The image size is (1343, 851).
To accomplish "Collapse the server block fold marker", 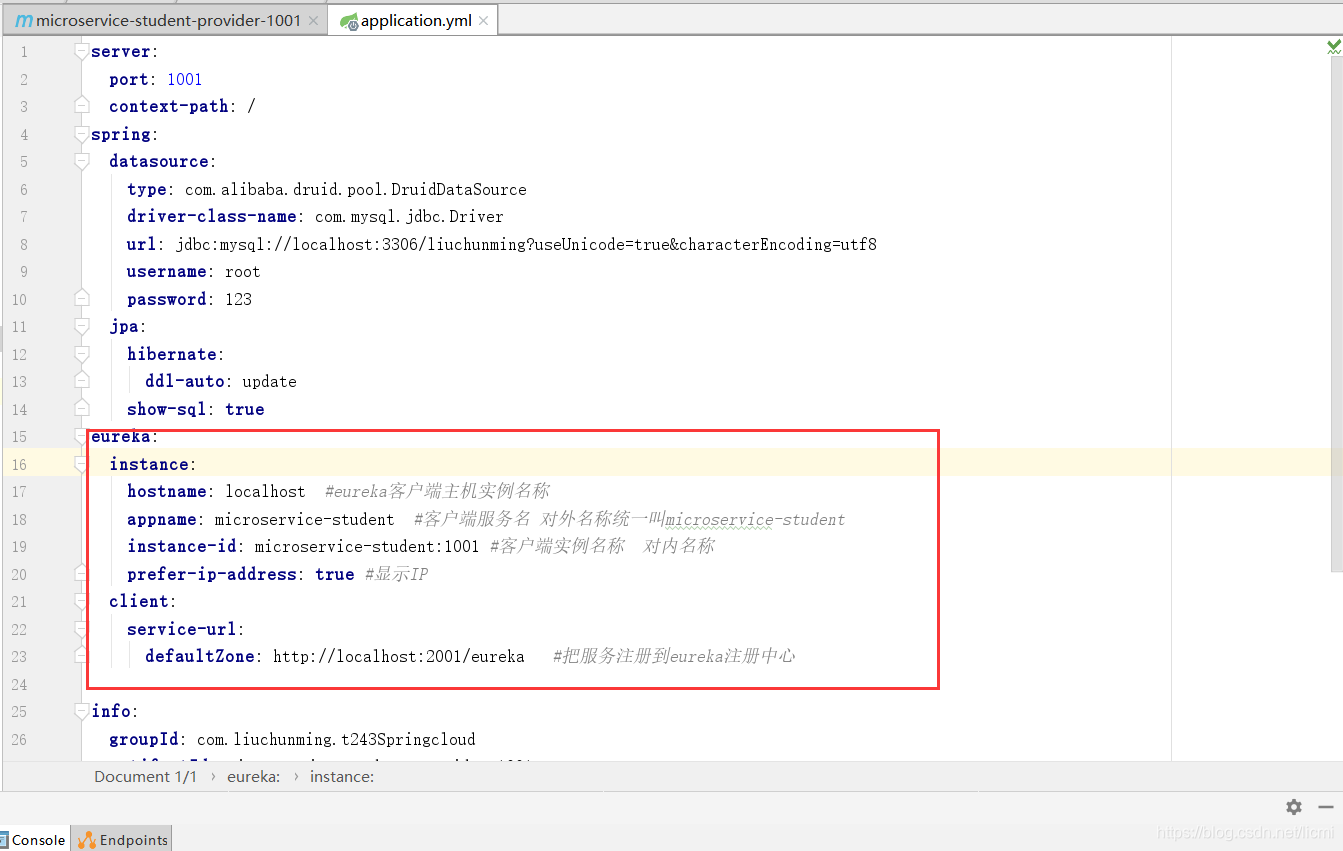I will (82, 52).
